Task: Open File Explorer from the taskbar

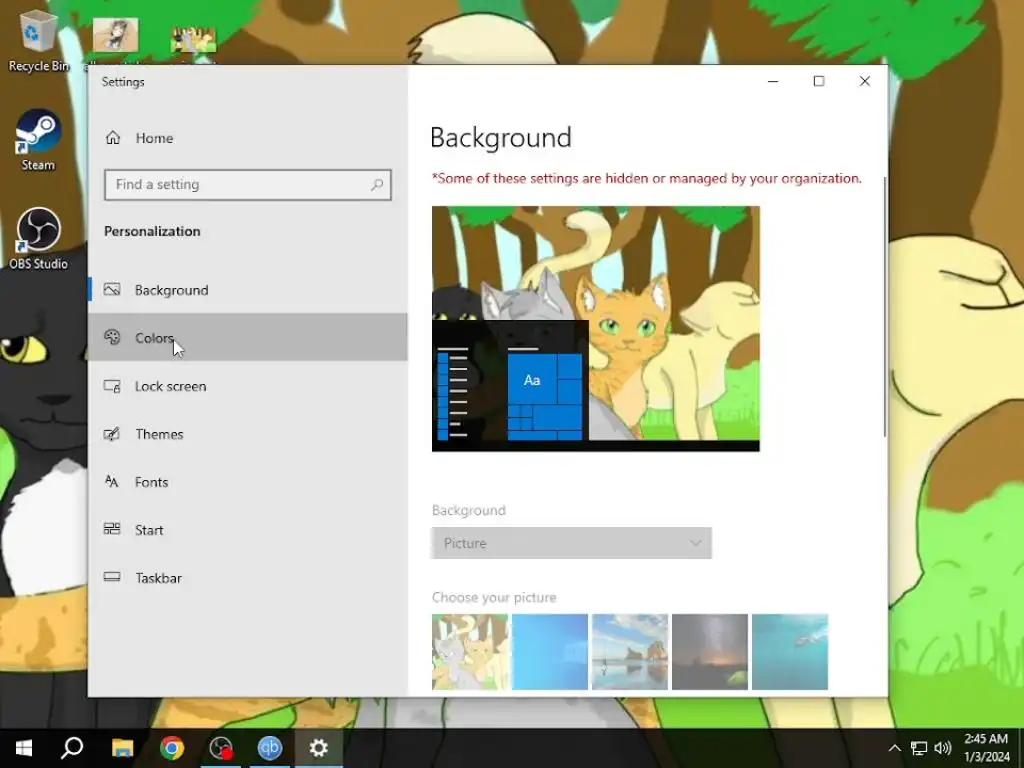Action: coord(122,748)
